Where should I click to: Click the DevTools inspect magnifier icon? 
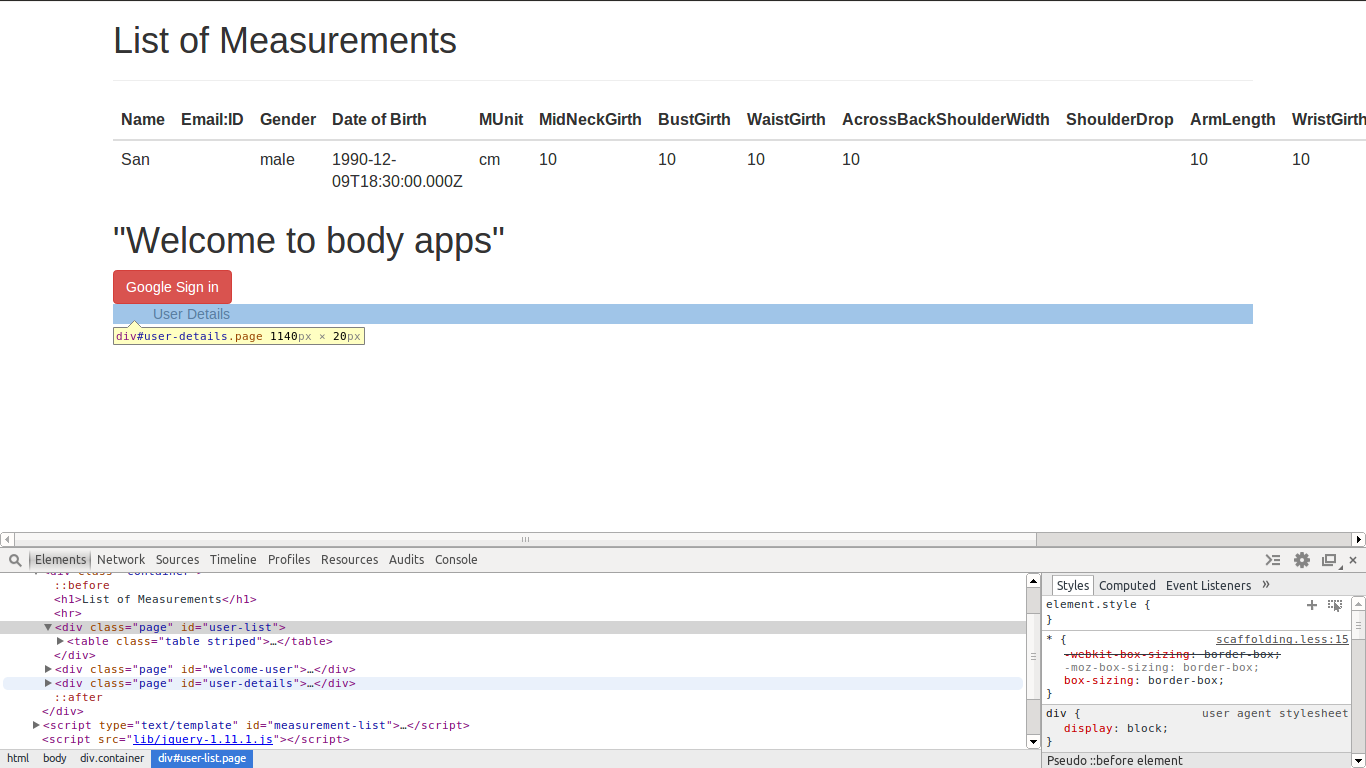pos(16,560)
